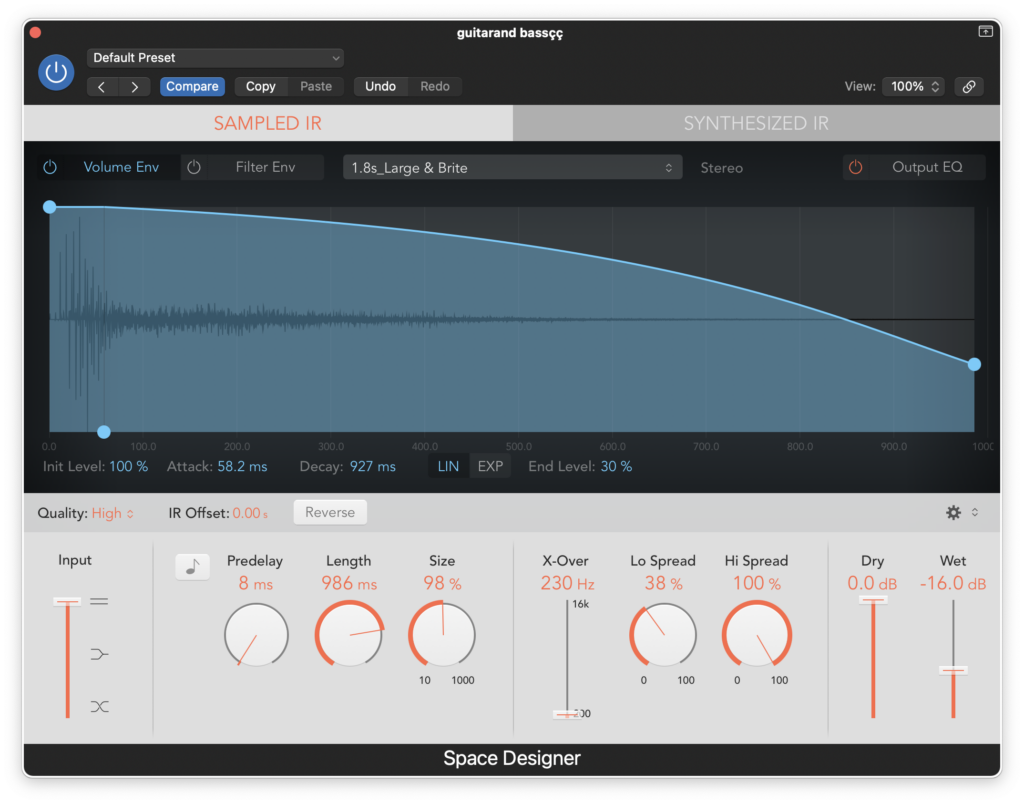Click the link icon beside View

(x=969, y=86)
